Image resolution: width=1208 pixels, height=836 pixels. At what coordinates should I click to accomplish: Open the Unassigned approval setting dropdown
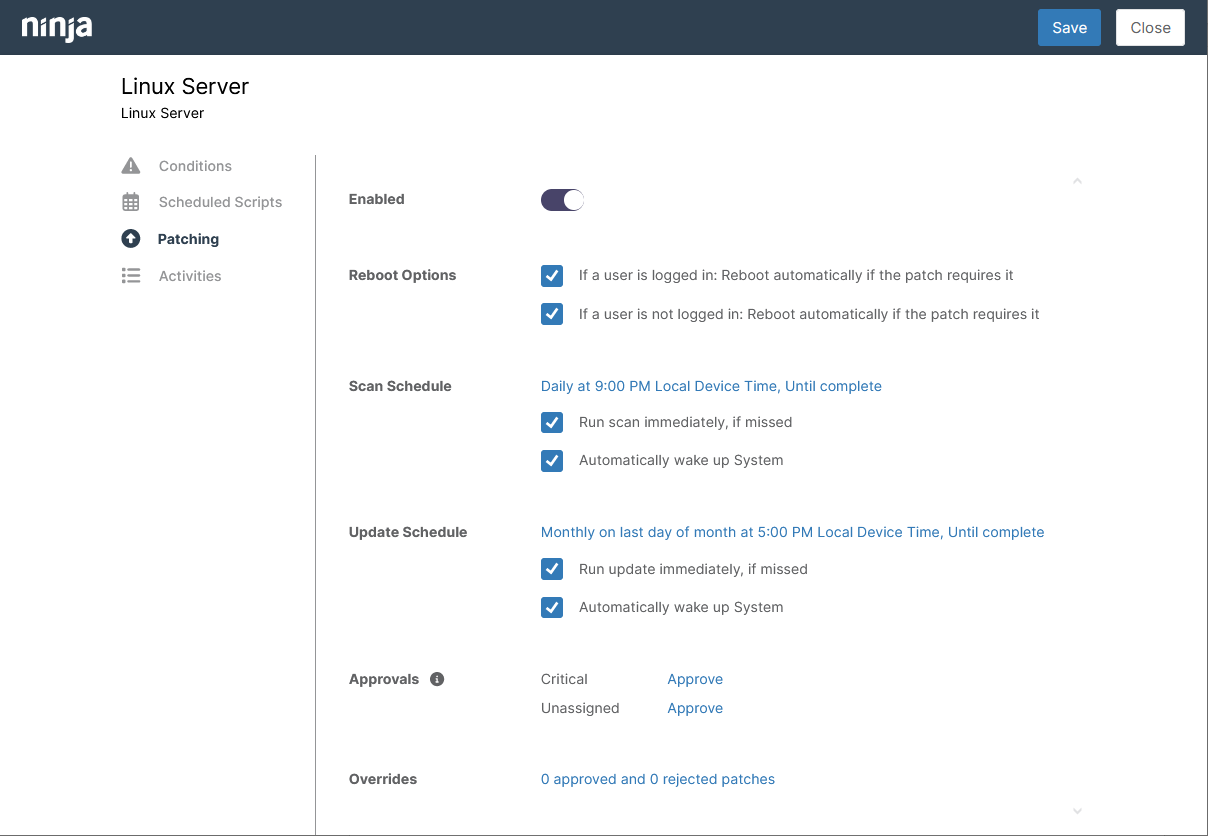click(x=695, y=708)
